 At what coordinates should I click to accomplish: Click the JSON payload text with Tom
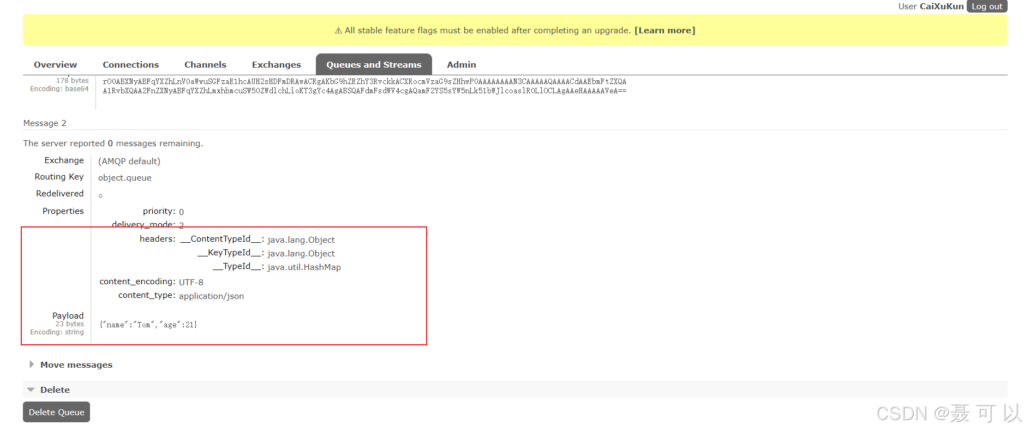(x=148, y=324)
